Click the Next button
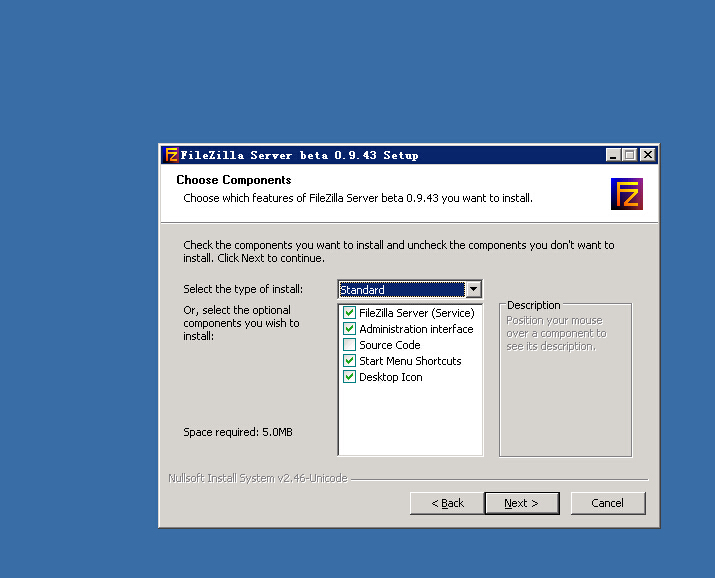Viewport: 715px width, 578px height. [522, 503]
